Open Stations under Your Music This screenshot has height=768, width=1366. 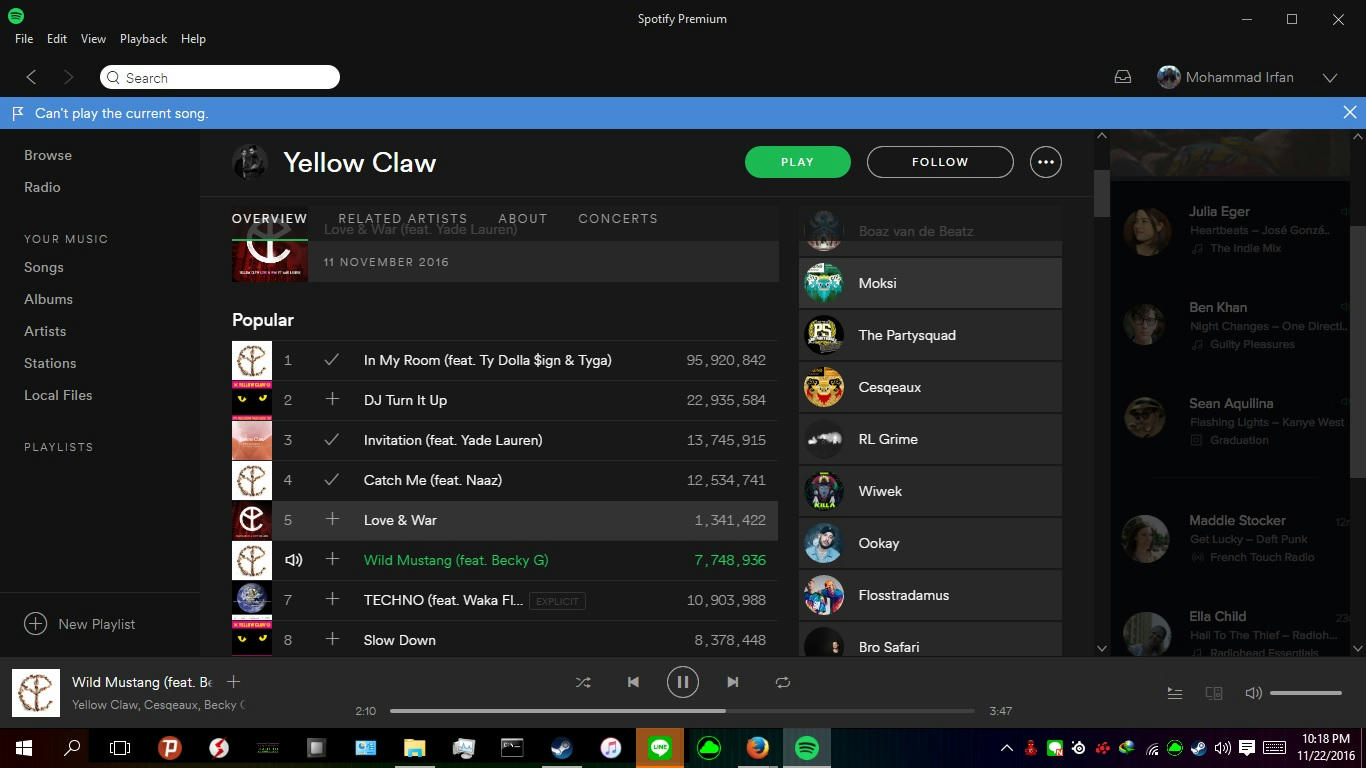click(x=50, y=363)
